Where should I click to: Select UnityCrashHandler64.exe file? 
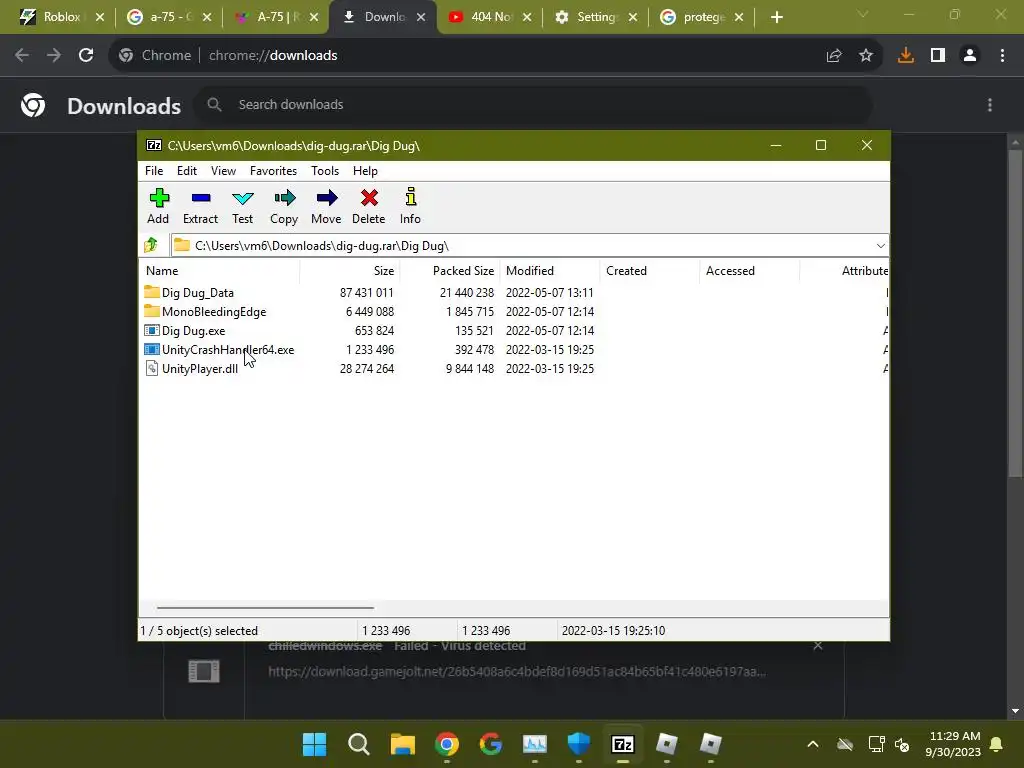(219, 349)
